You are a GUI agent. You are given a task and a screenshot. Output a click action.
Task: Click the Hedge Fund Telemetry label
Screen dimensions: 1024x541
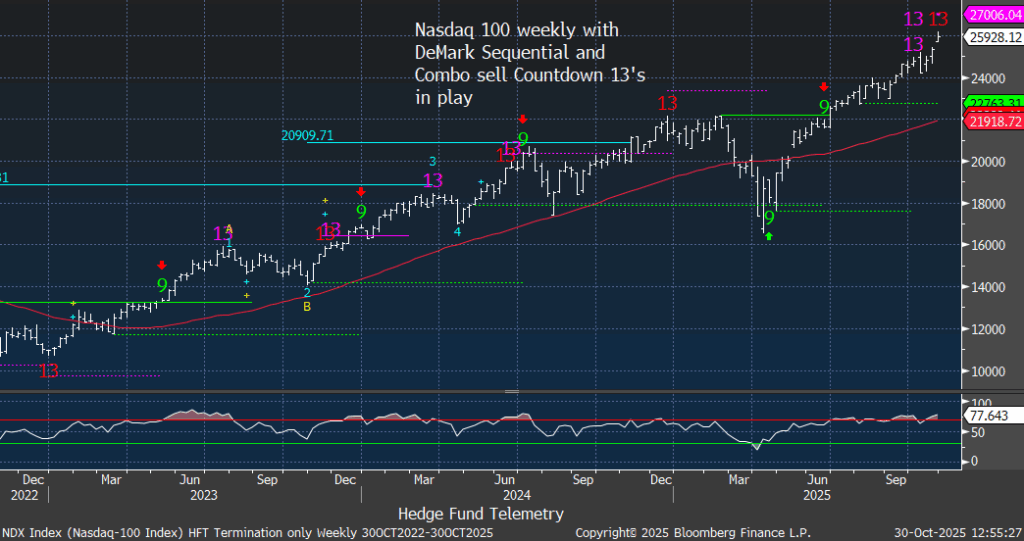(x=480, y=513)
